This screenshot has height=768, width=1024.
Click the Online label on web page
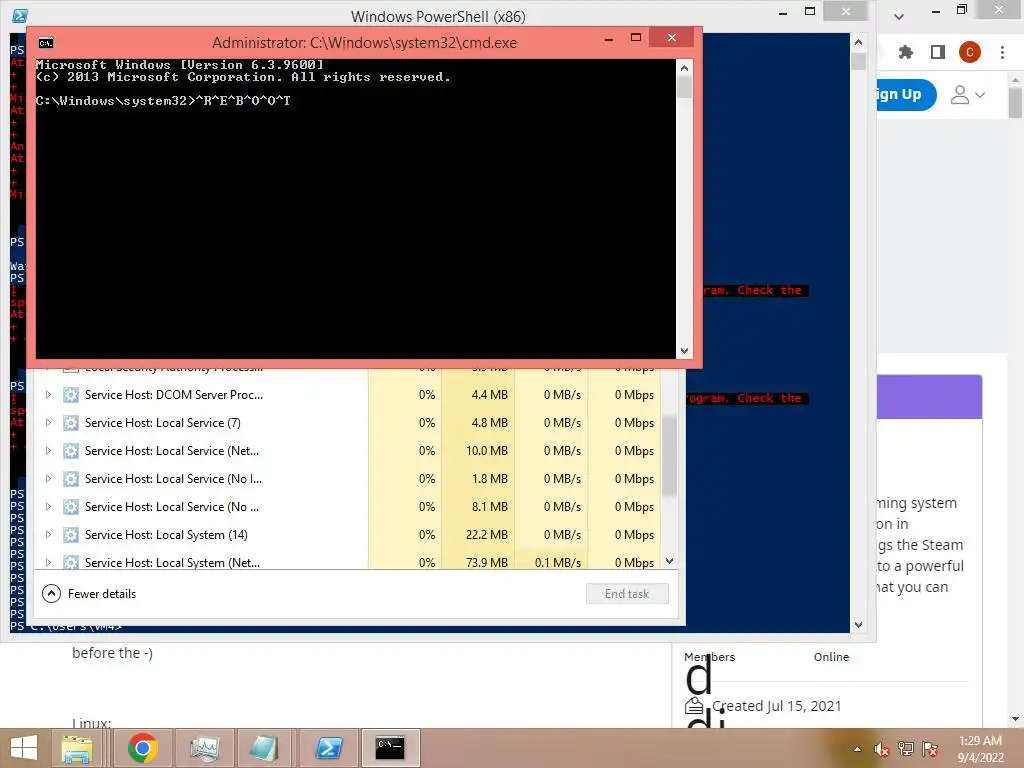[x=831, y=657]
